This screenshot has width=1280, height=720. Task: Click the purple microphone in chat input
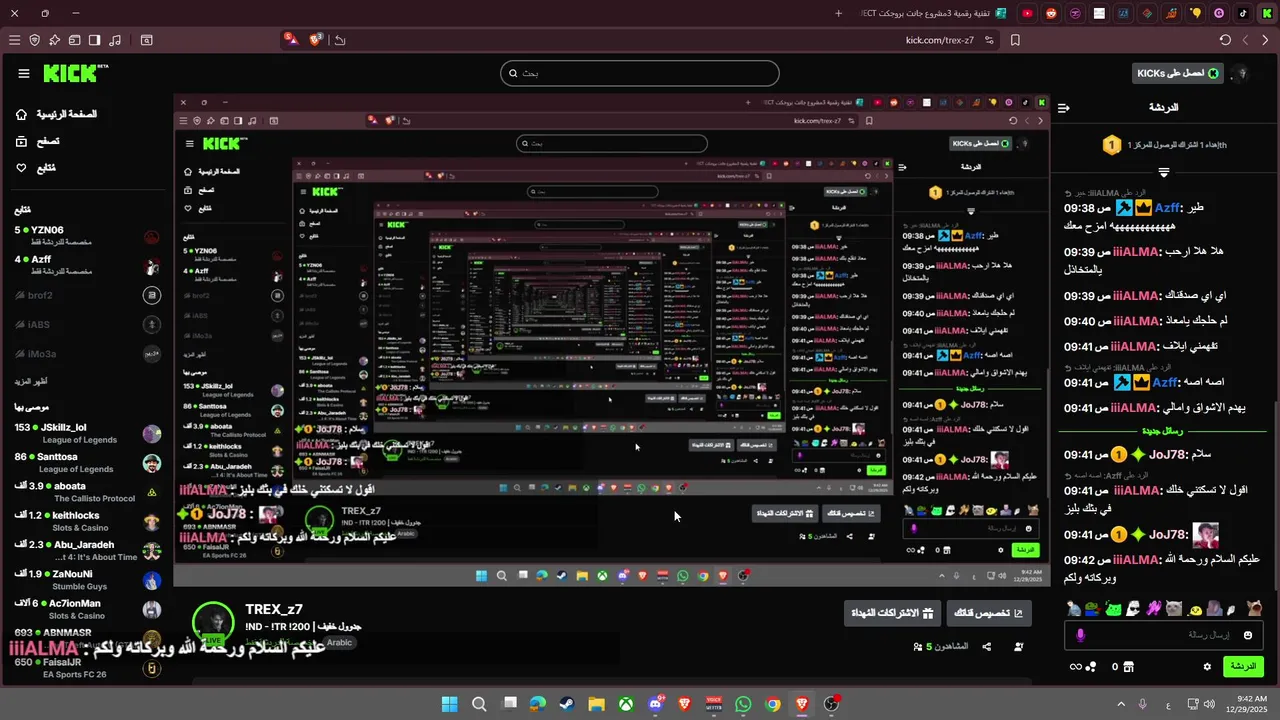coord(1080,635)
